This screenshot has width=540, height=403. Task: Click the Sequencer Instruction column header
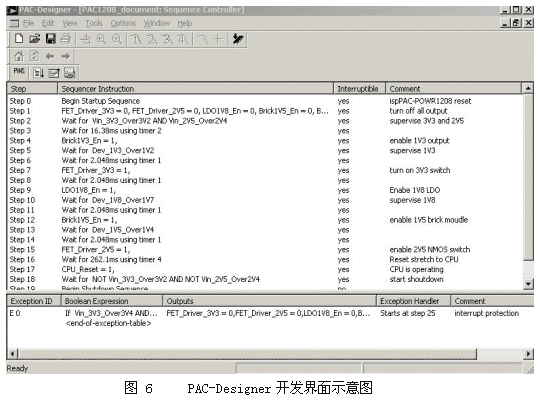pos(195,89)
